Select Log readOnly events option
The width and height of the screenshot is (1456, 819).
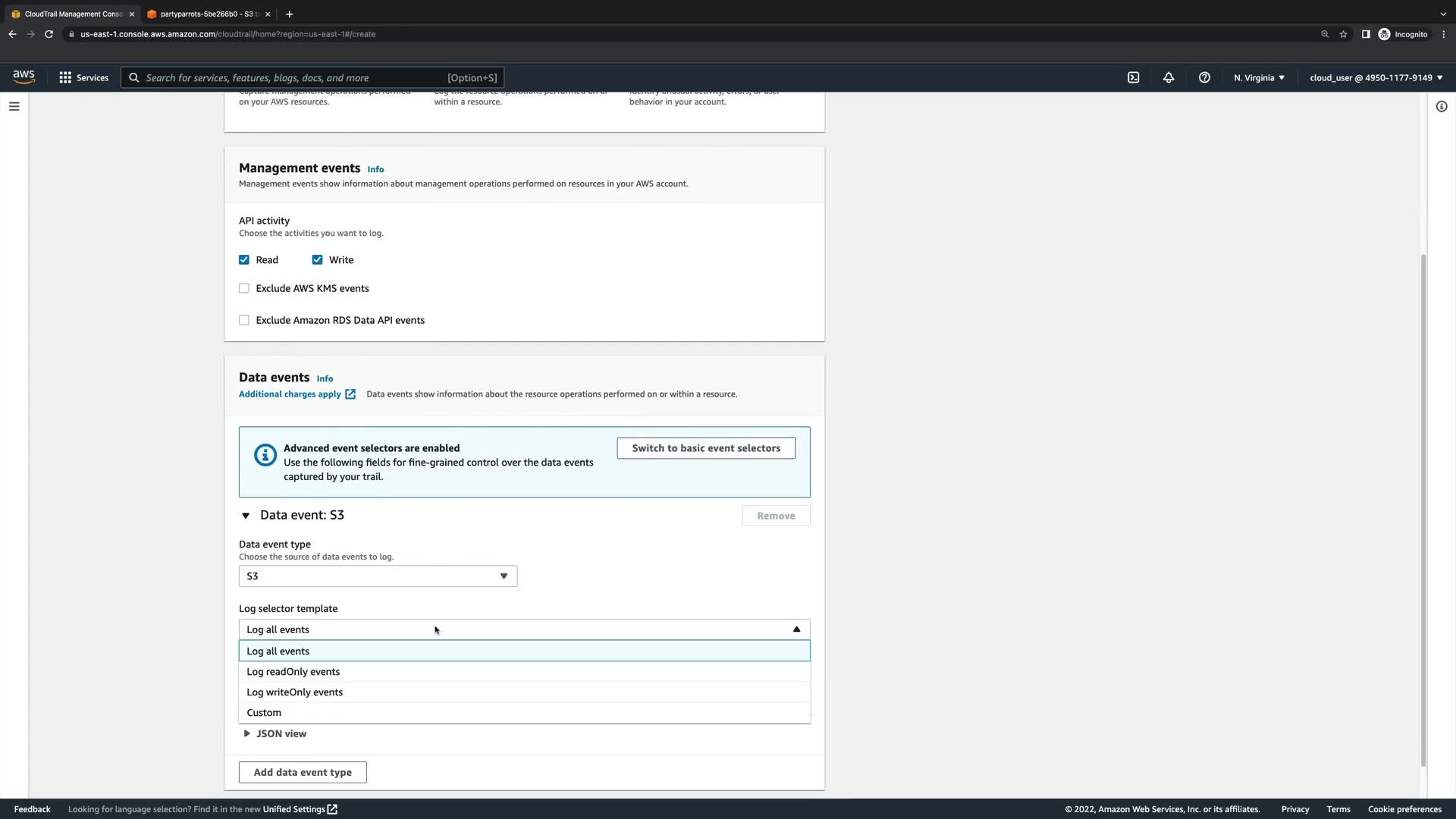click(x=293, y=672)
